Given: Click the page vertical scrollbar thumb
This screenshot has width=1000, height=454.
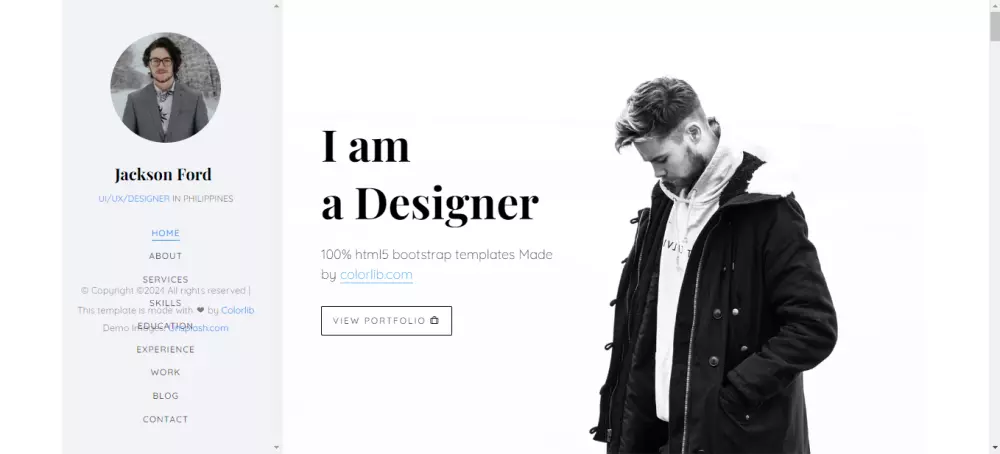Looking at the screenshot, I should [x=995, y=26].
